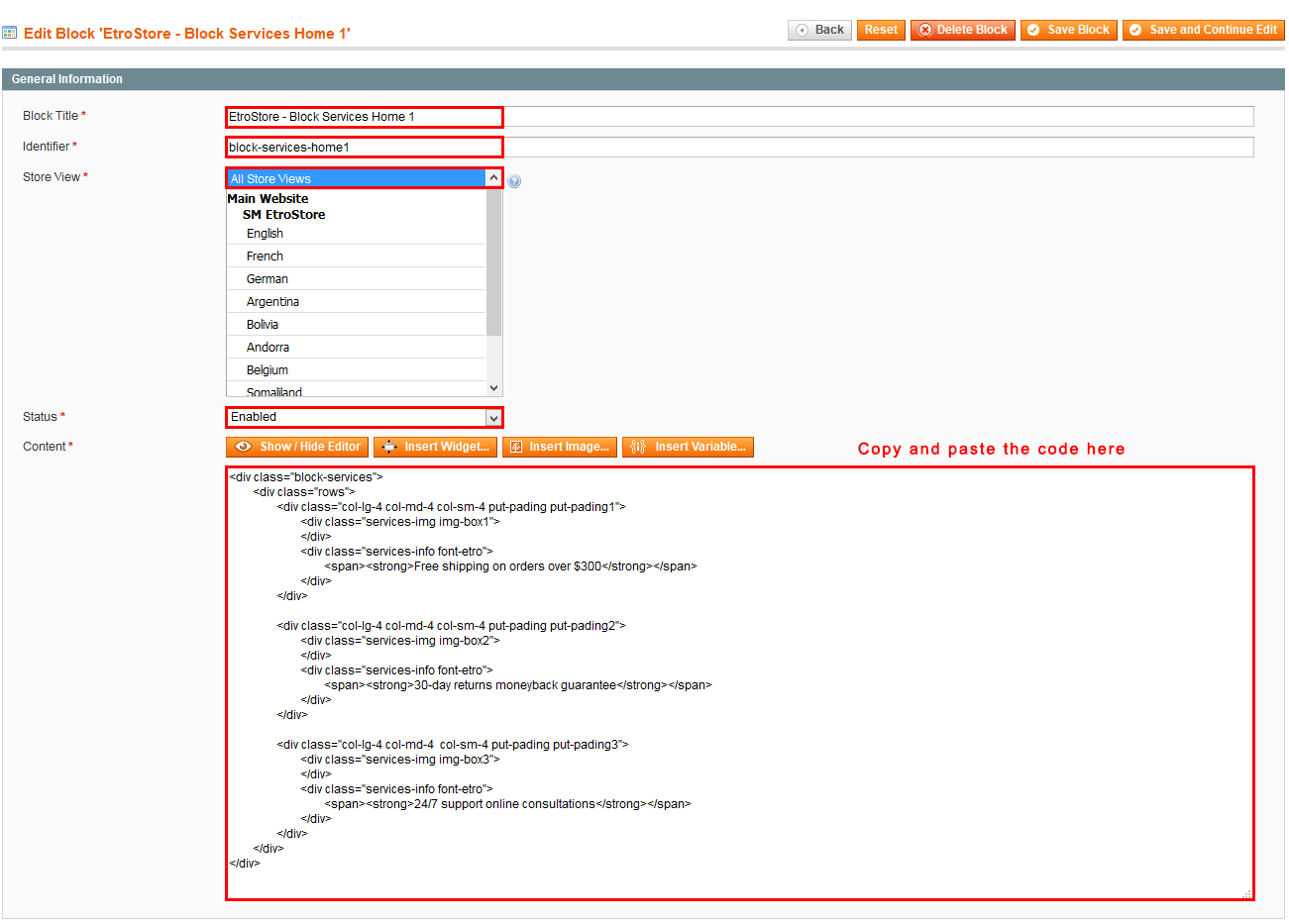Select German store view
The image size is (1289, 924).
click(357, 279)
